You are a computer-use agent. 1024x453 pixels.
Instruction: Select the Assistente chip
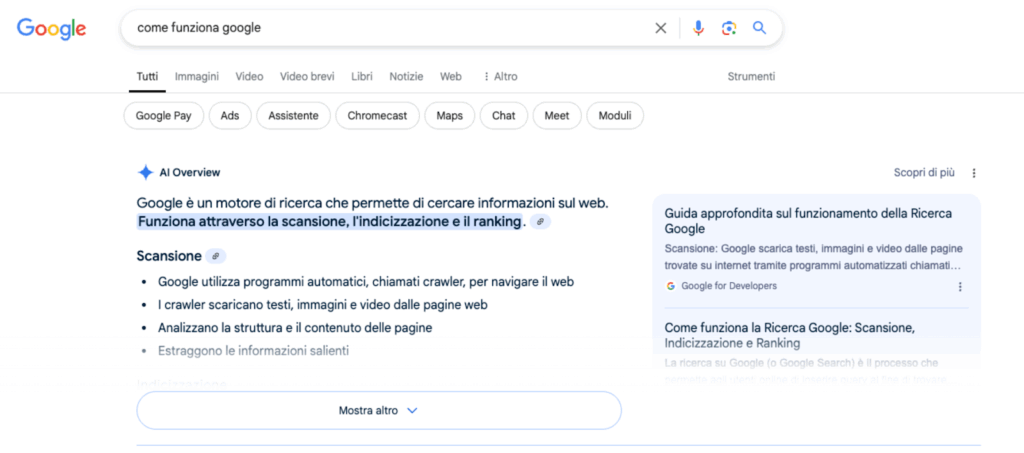pyautogui.click(x=293, y=116)
